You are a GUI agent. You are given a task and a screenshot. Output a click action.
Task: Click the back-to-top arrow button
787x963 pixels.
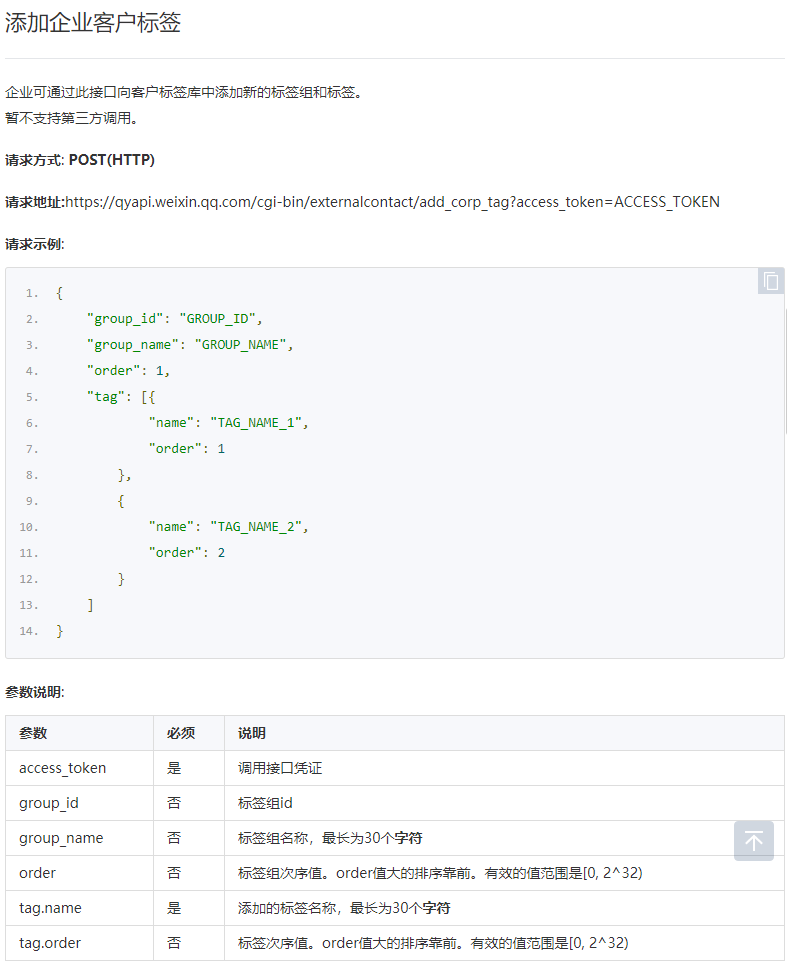[753, 841]
